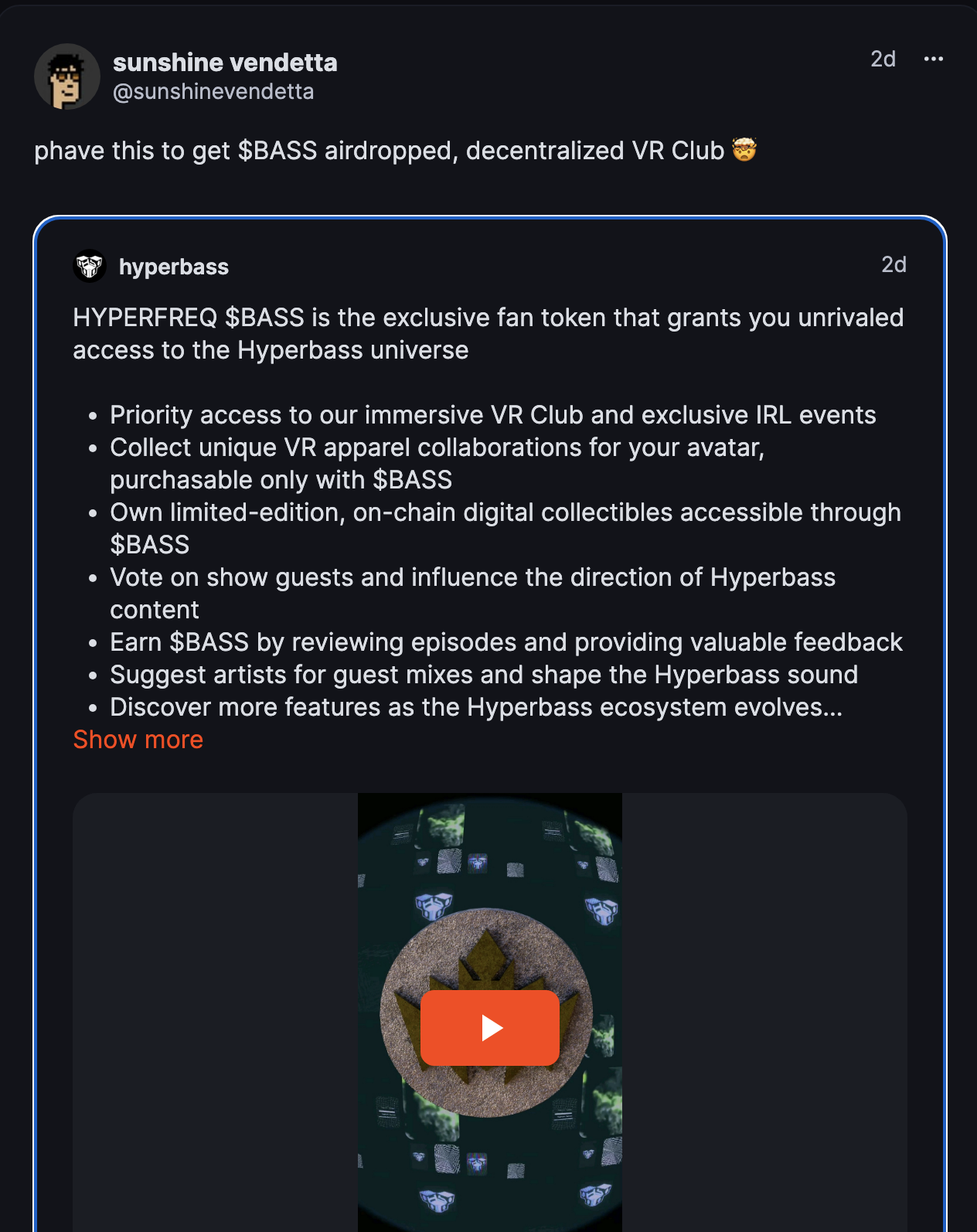Open the sunshine vendetta display name
The image size is (977, 1232).
225,63
